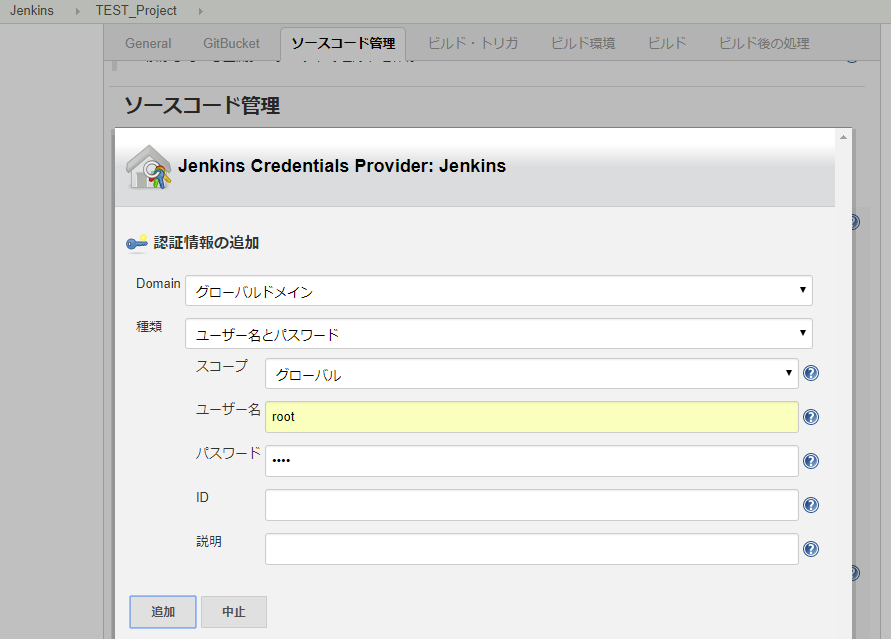Screen dimensions: 891x639
Task: Open help for the ユーザー名 field
Action: (811, 417)
